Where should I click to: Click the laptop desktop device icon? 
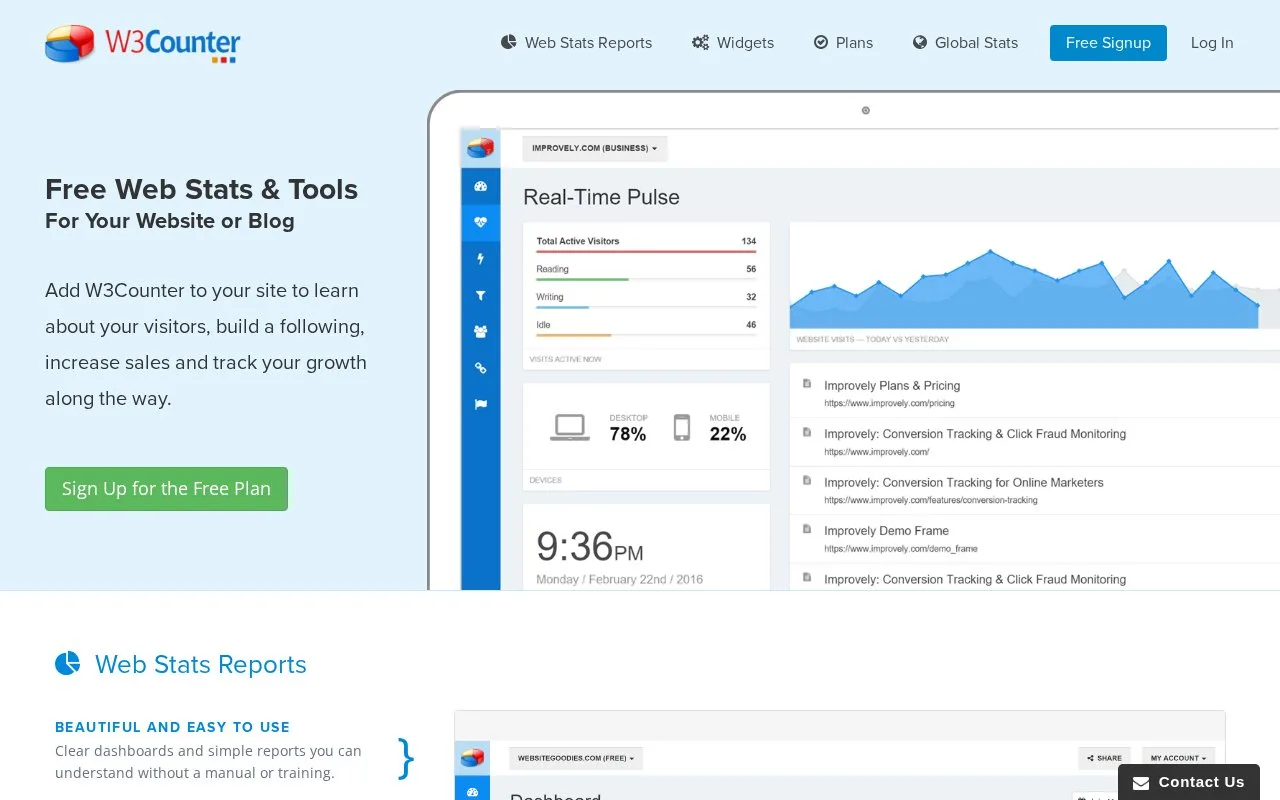click(x=570, y=427)
